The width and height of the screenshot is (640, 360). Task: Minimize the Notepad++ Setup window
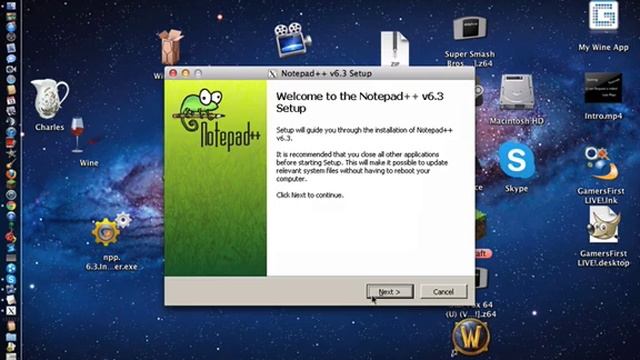point(186,73)
